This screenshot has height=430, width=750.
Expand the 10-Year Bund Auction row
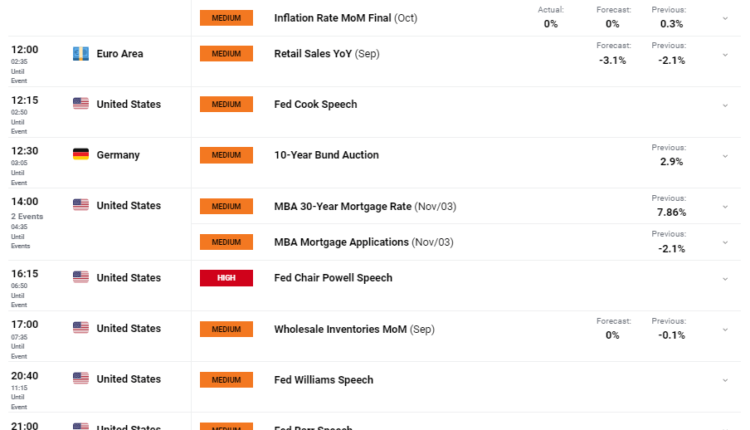[x=725, y=157]
